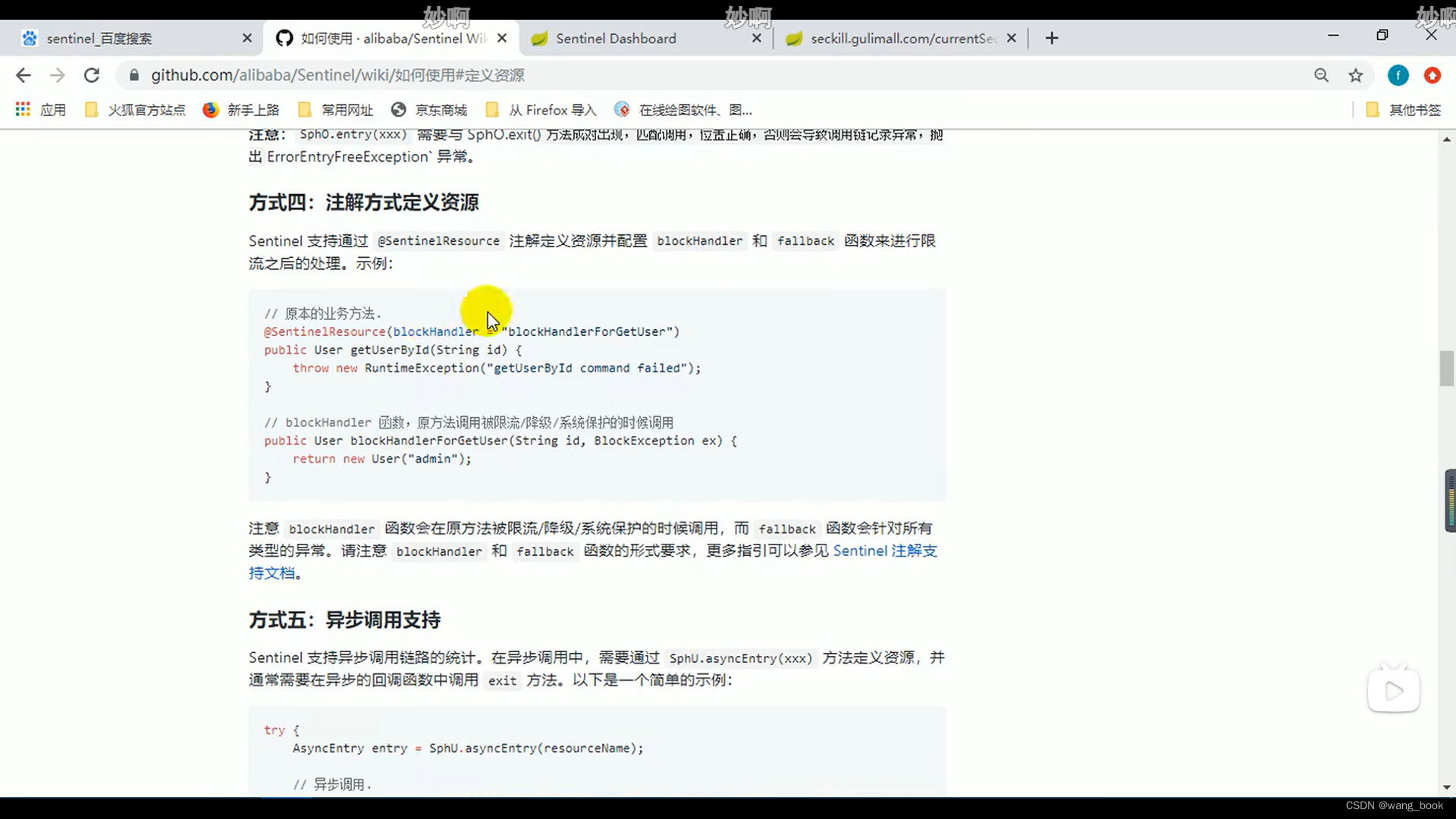Reload the GitHub wiki page
The image size is (1456, 819).
click(92, 75)
